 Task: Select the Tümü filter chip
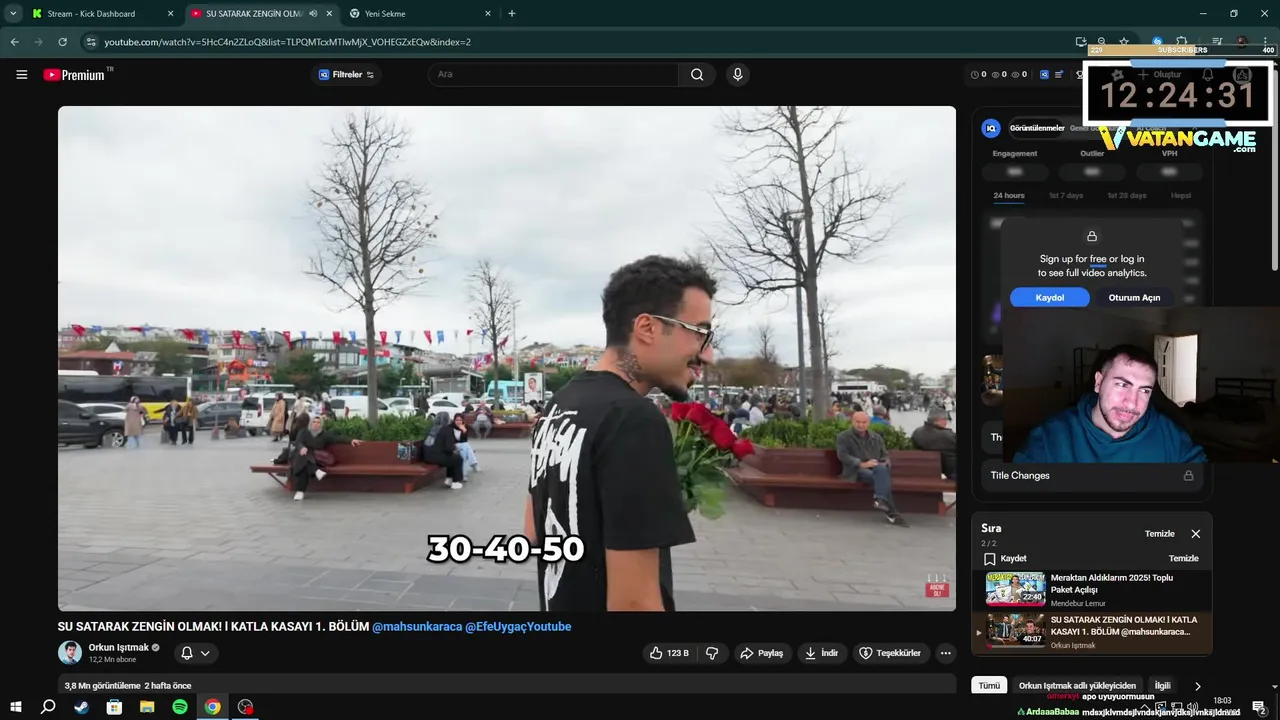tap(989, 686)
